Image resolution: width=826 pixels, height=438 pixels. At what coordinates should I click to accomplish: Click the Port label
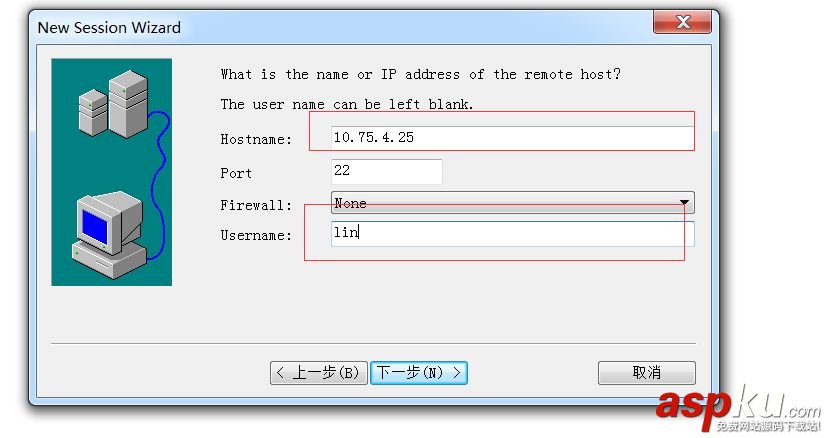(x=236, y=173)
